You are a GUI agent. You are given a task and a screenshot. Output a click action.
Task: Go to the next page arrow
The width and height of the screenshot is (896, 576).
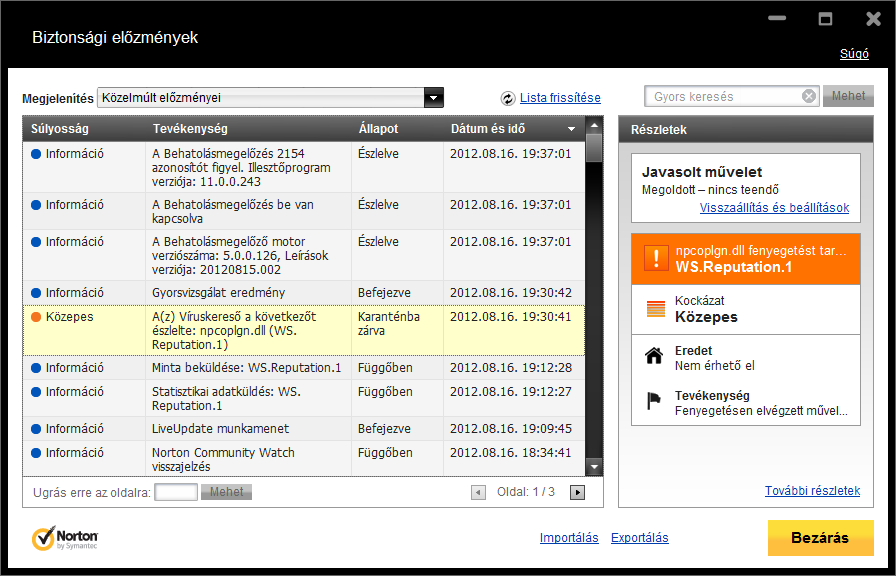click(578, 492)
